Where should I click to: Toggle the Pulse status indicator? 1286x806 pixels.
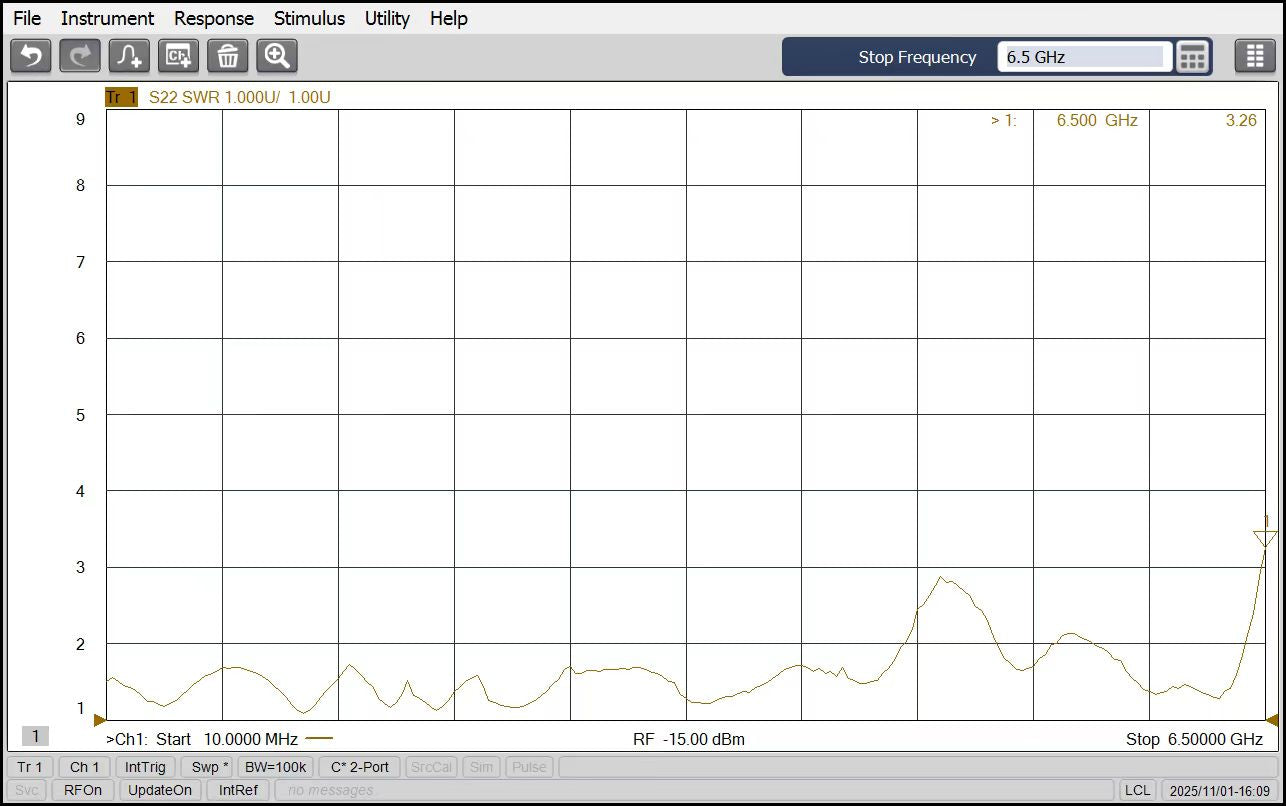[x=529, y=767]
